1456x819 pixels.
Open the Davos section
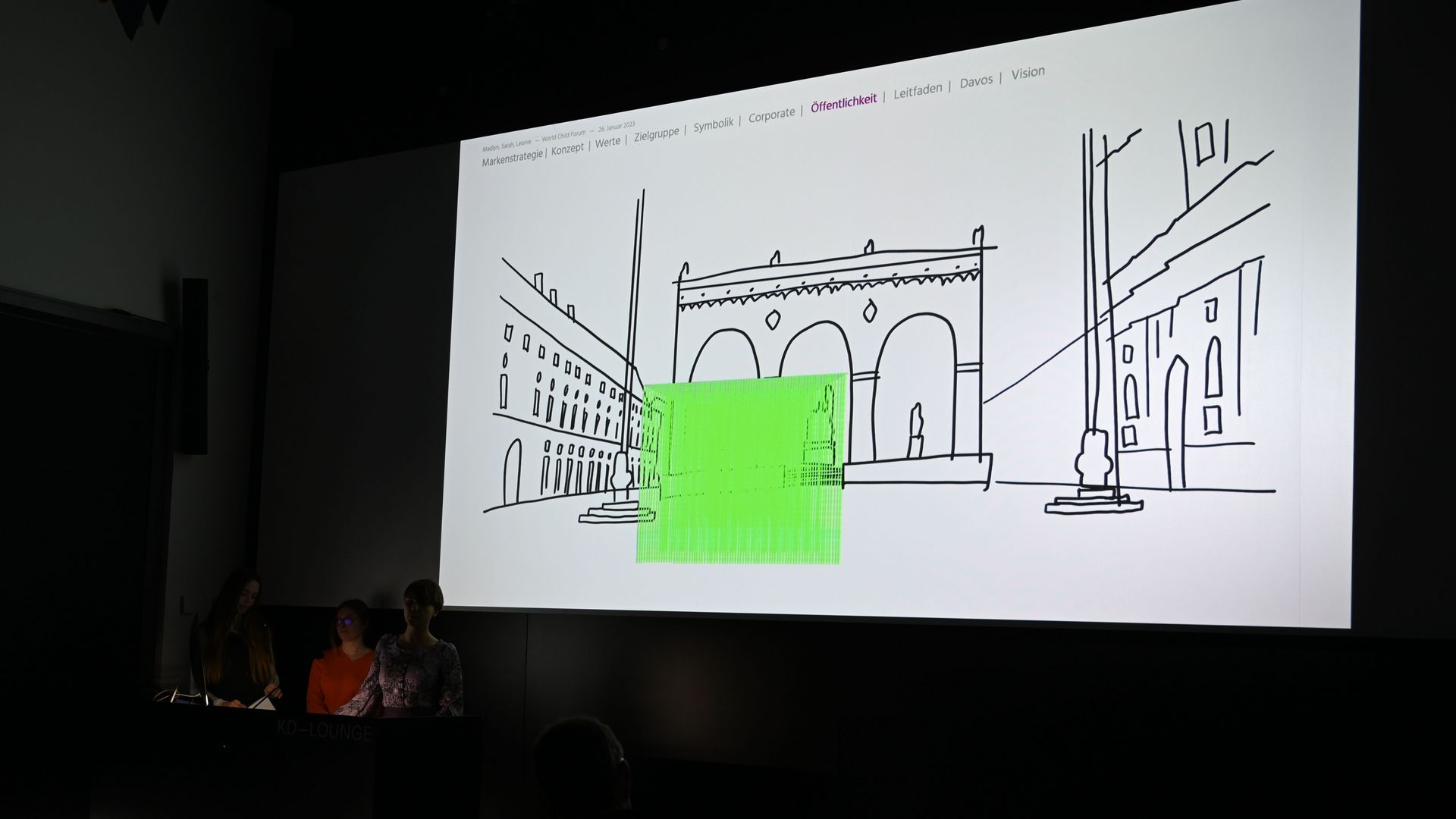(x=976, y=81)
